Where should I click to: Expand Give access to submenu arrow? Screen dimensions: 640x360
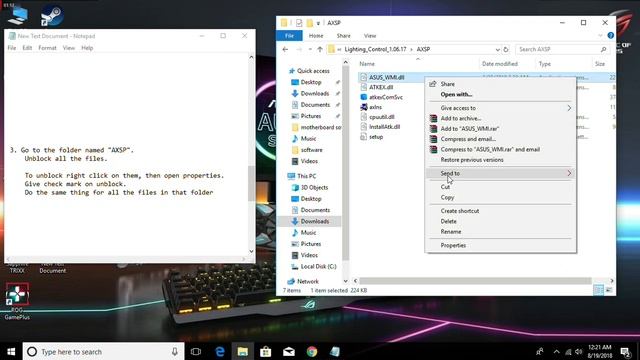[569, 108]
